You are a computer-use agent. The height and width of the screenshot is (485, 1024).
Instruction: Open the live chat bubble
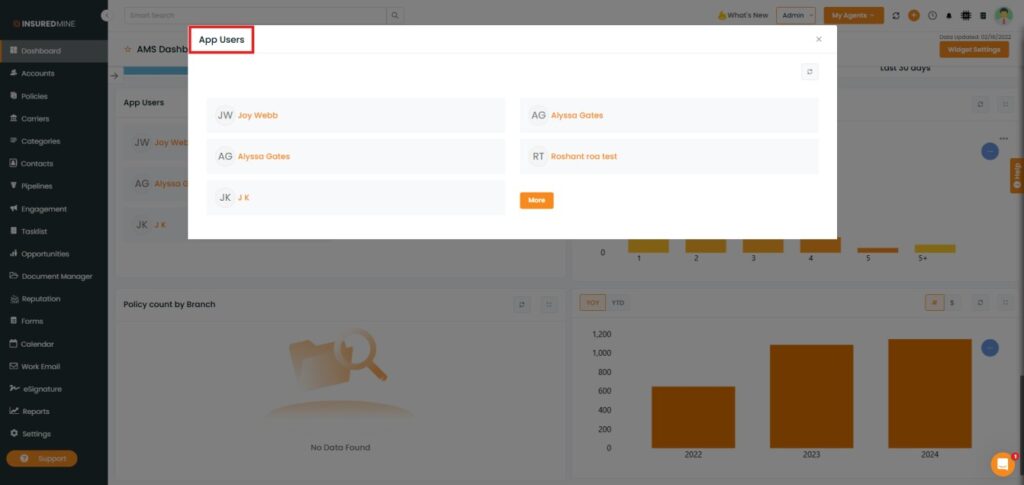click(x=1002, y=464)
